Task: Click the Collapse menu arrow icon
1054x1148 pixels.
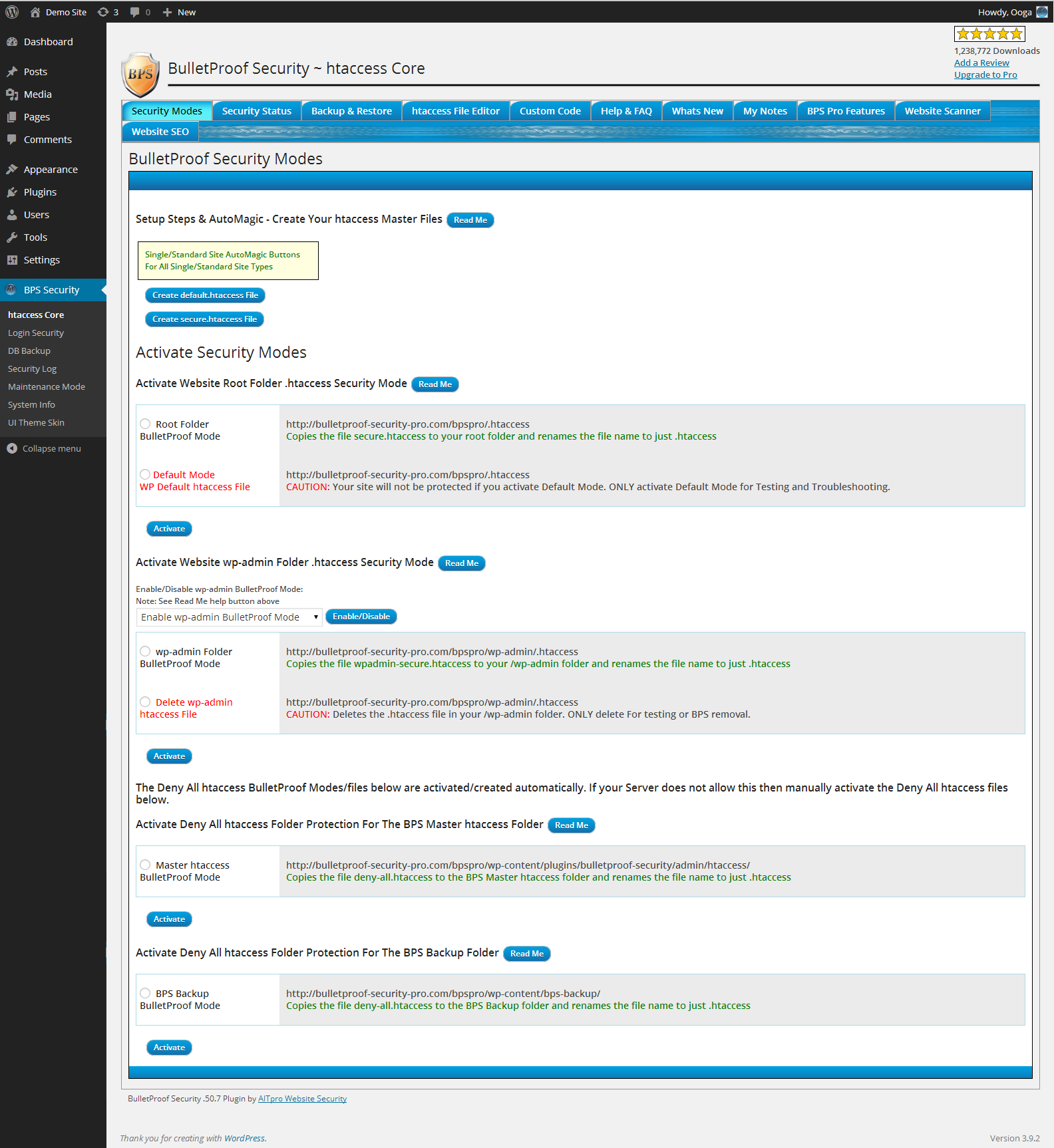Action: (x=12, y=448)
